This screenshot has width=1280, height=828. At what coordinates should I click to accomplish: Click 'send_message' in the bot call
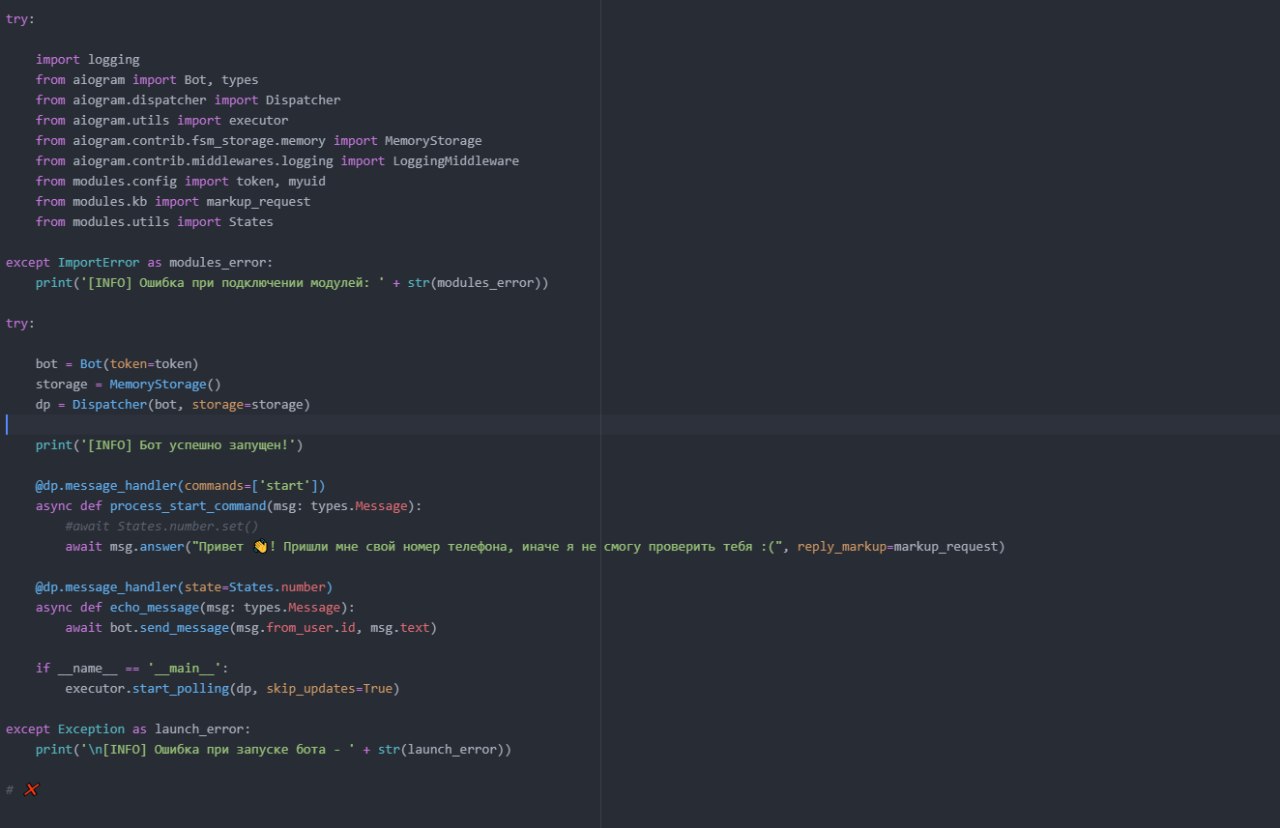(x=184, y=628)
